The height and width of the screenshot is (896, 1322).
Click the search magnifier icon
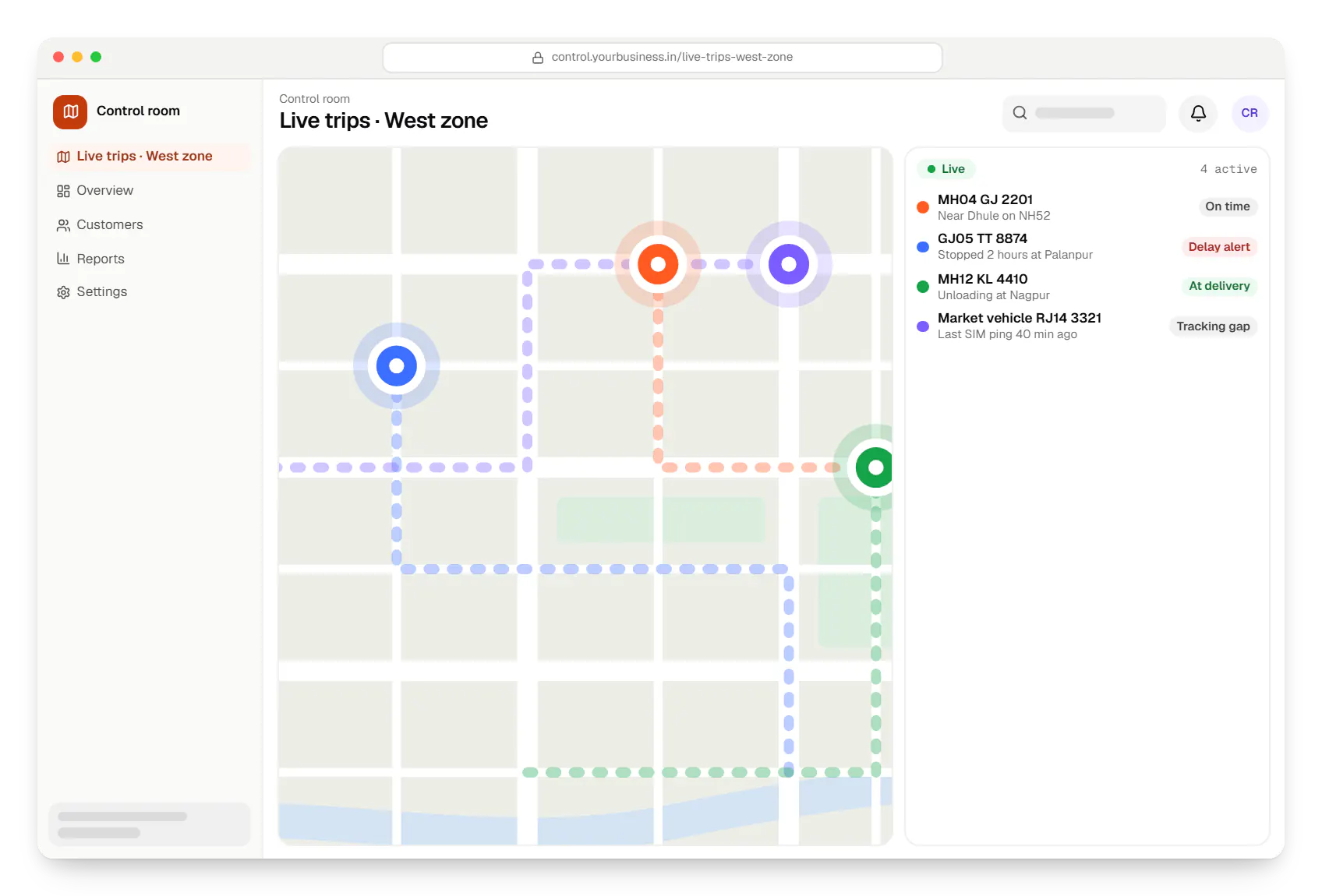tap(1020, 113)
